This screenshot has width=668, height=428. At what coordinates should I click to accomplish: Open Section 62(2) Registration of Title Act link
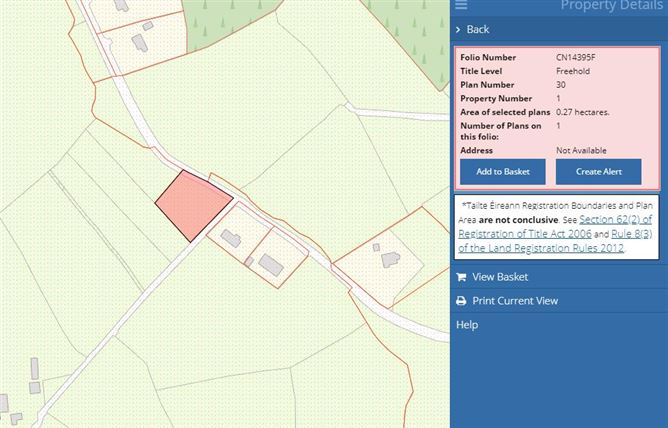coord(555,227)
